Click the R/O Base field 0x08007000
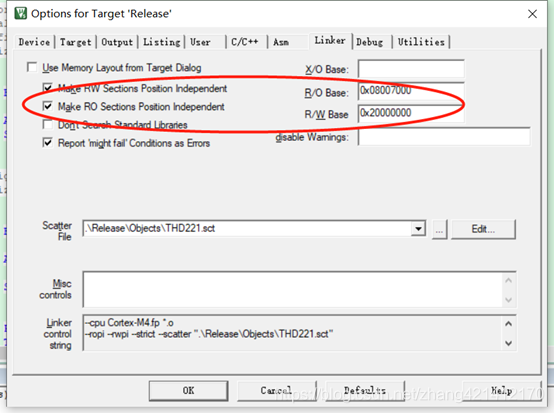Image resolution: width=554 pixels, height=413 pixels. [411, 91]
